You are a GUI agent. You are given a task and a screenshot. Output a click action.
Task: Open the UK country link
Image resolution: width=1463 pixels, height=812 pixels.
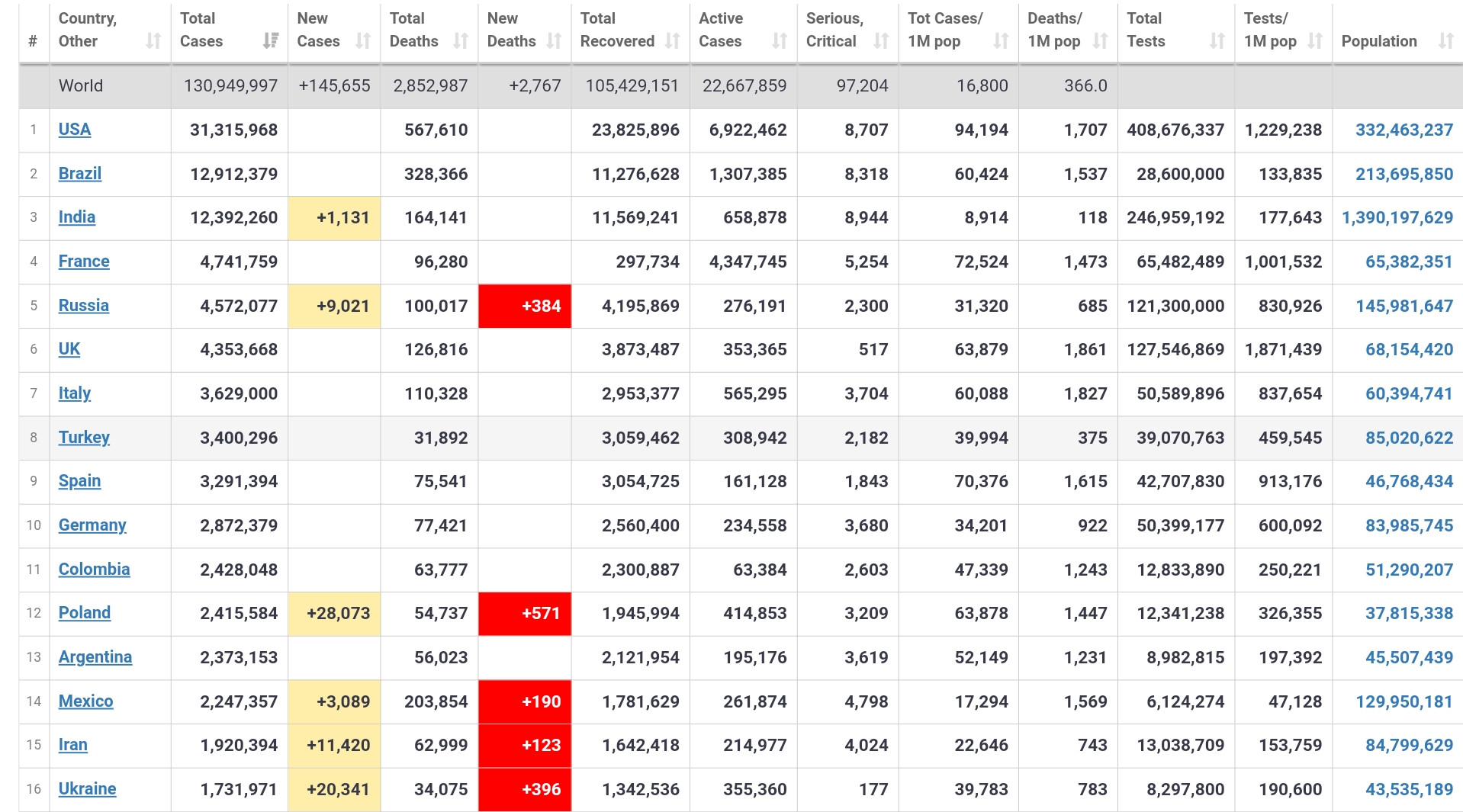(69, 349)
